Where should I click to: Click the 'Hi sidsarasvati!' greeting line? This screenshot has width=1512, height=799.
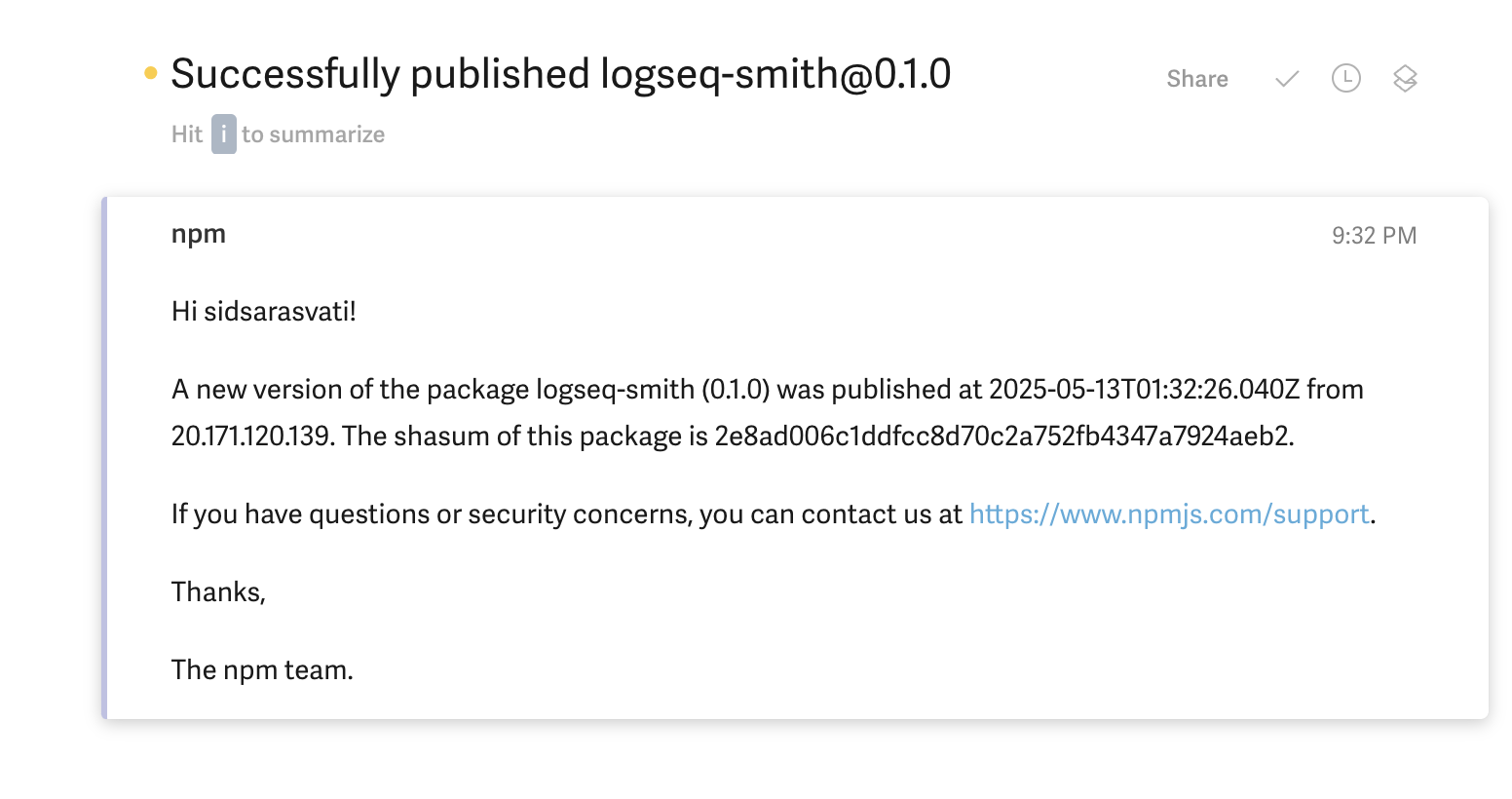tap(264, 312)
